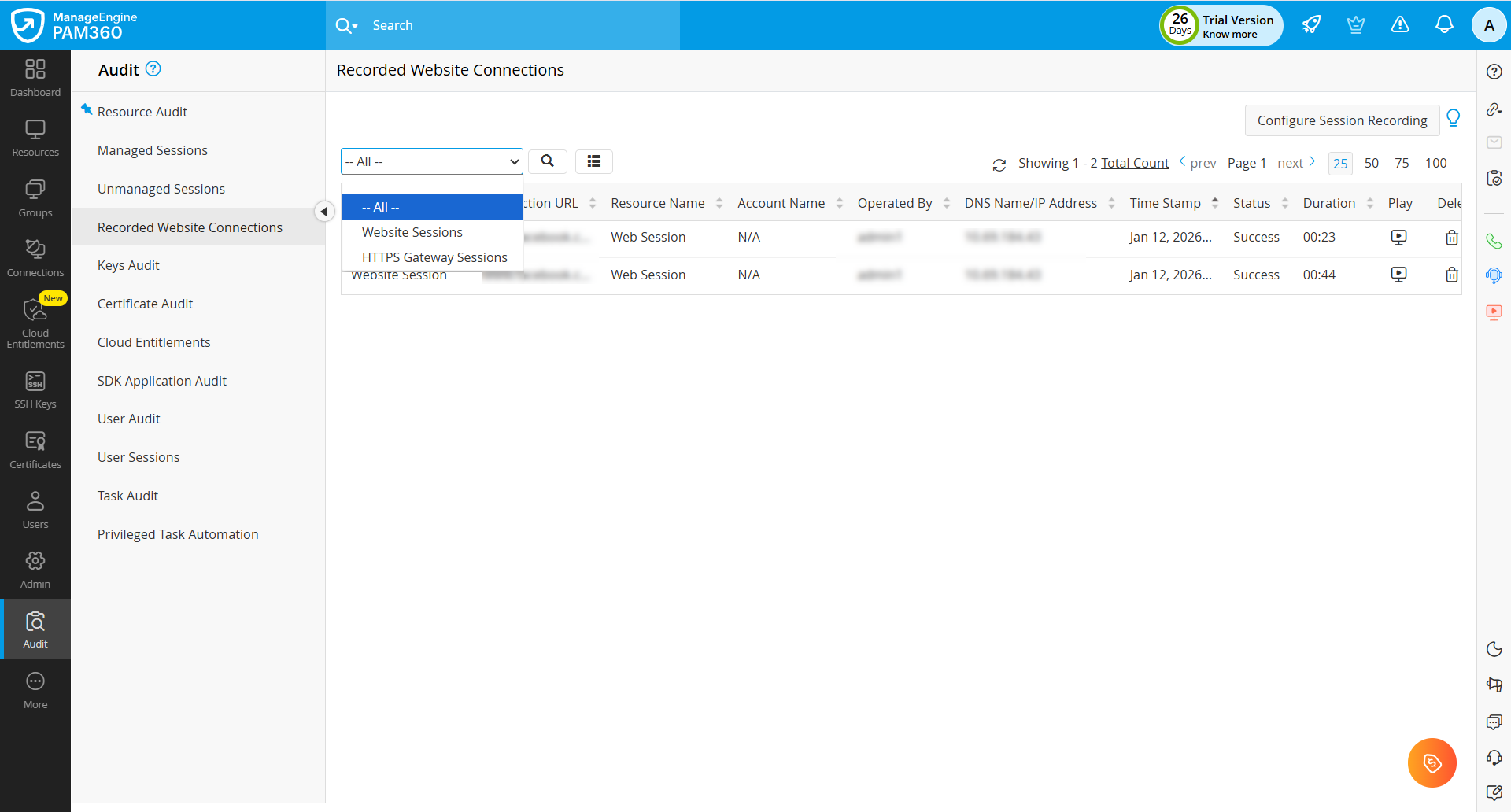The image size is (1511, 812).
Task: Open Managed Sessions audit page
Action: (152, 150)
